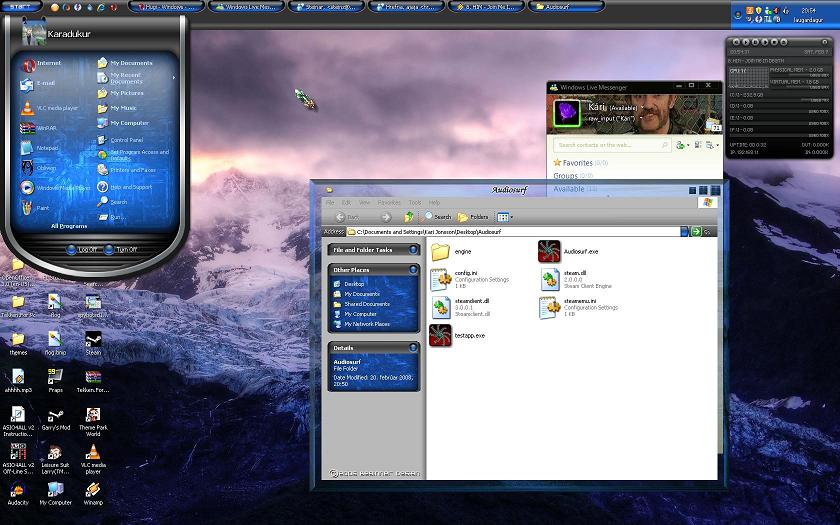
Task: Select steamclient.dll file in Explorer
Action: pos(461,308)
